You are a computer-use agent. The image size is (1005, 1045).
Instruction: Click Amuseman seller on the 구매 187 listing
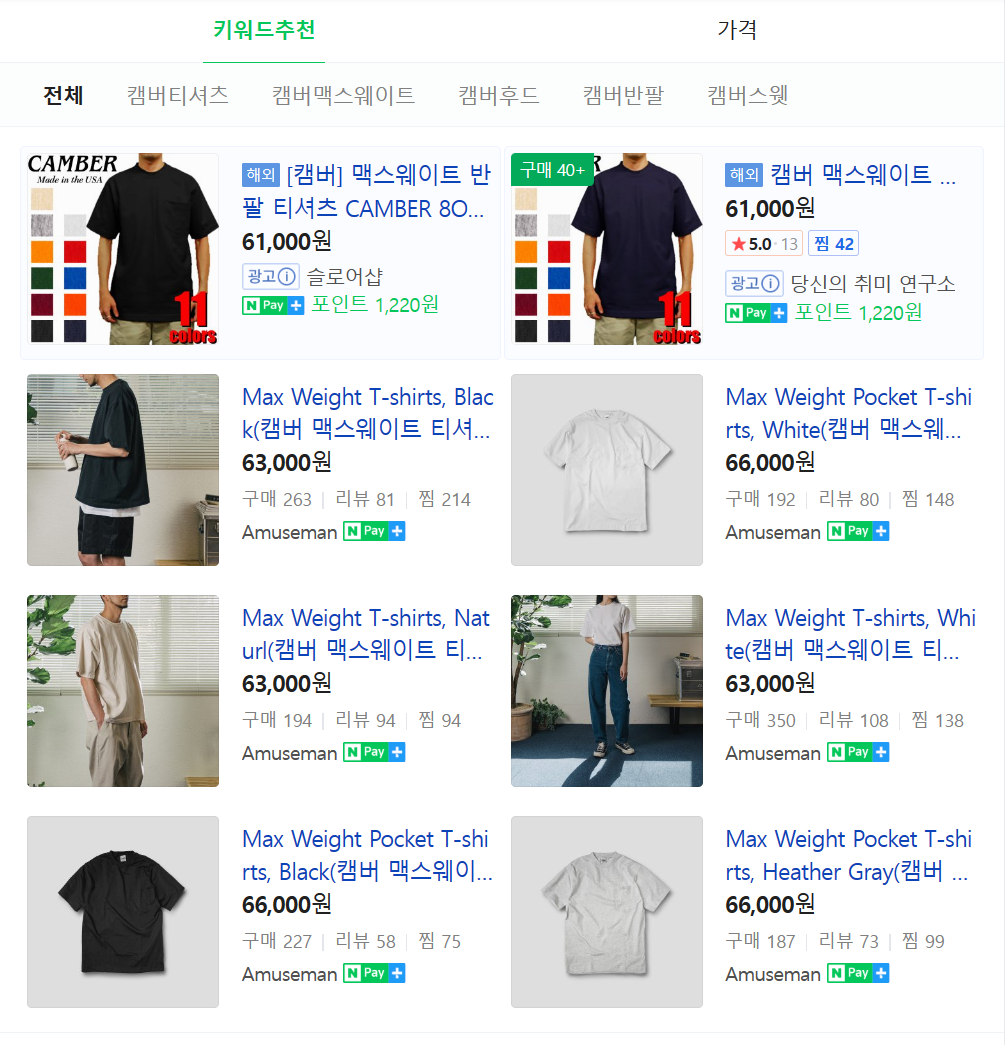pos(773,974)
